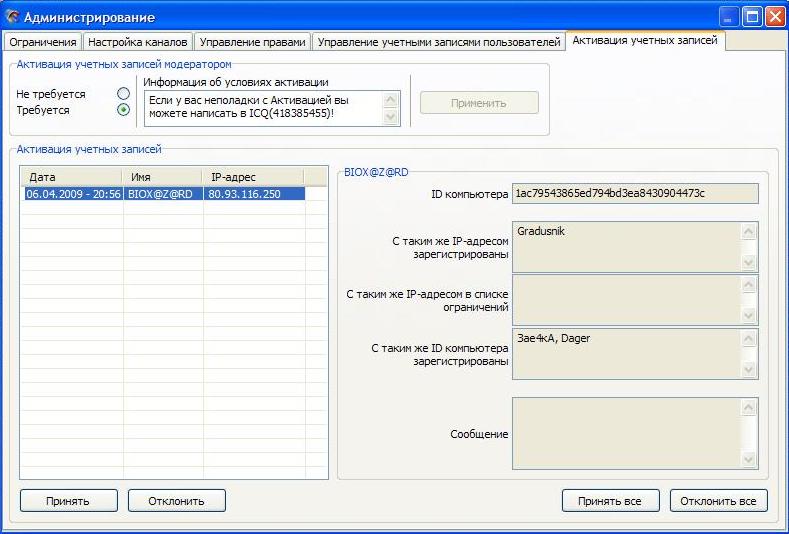Sort list by the 'IP-адрес' column header
Viewport: 789px width, 534px height.
tap(254, 177)
